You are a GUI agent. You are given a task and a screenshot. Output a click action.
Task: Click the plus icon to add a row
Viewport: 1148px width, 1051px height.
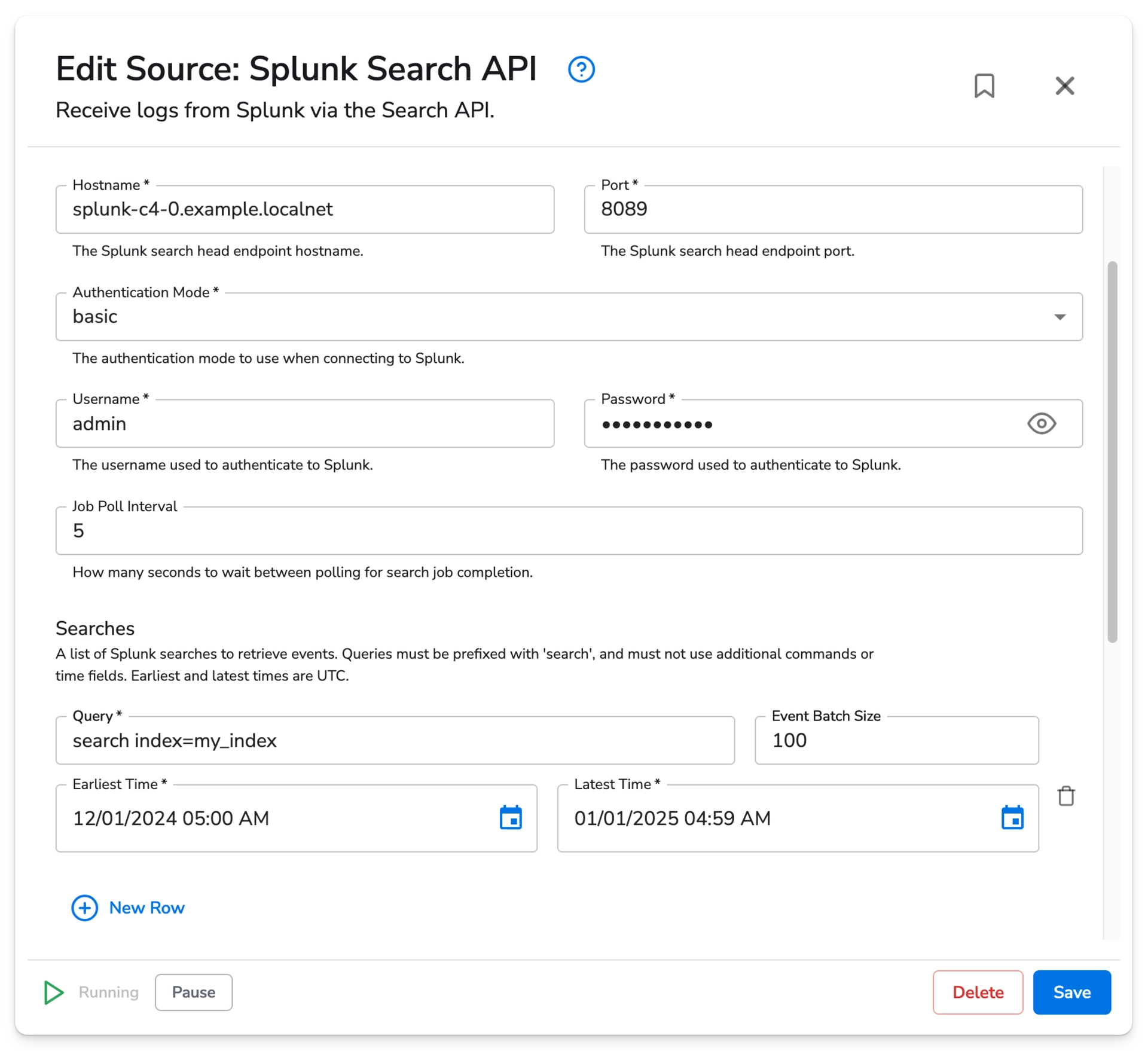(x=84, y=908)
